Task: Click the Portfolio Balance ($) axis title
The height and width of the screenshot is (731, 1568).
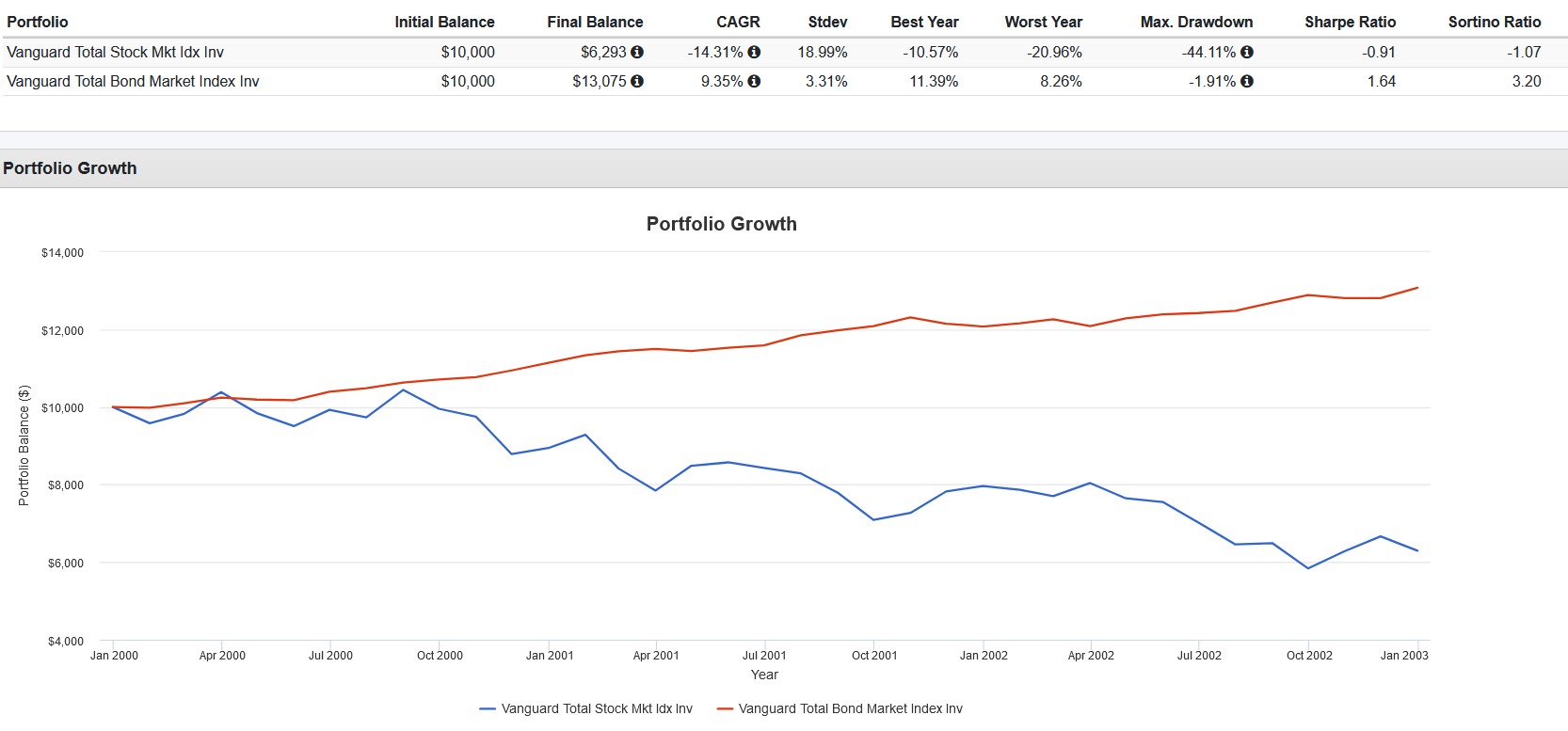Action: [24, 446]
